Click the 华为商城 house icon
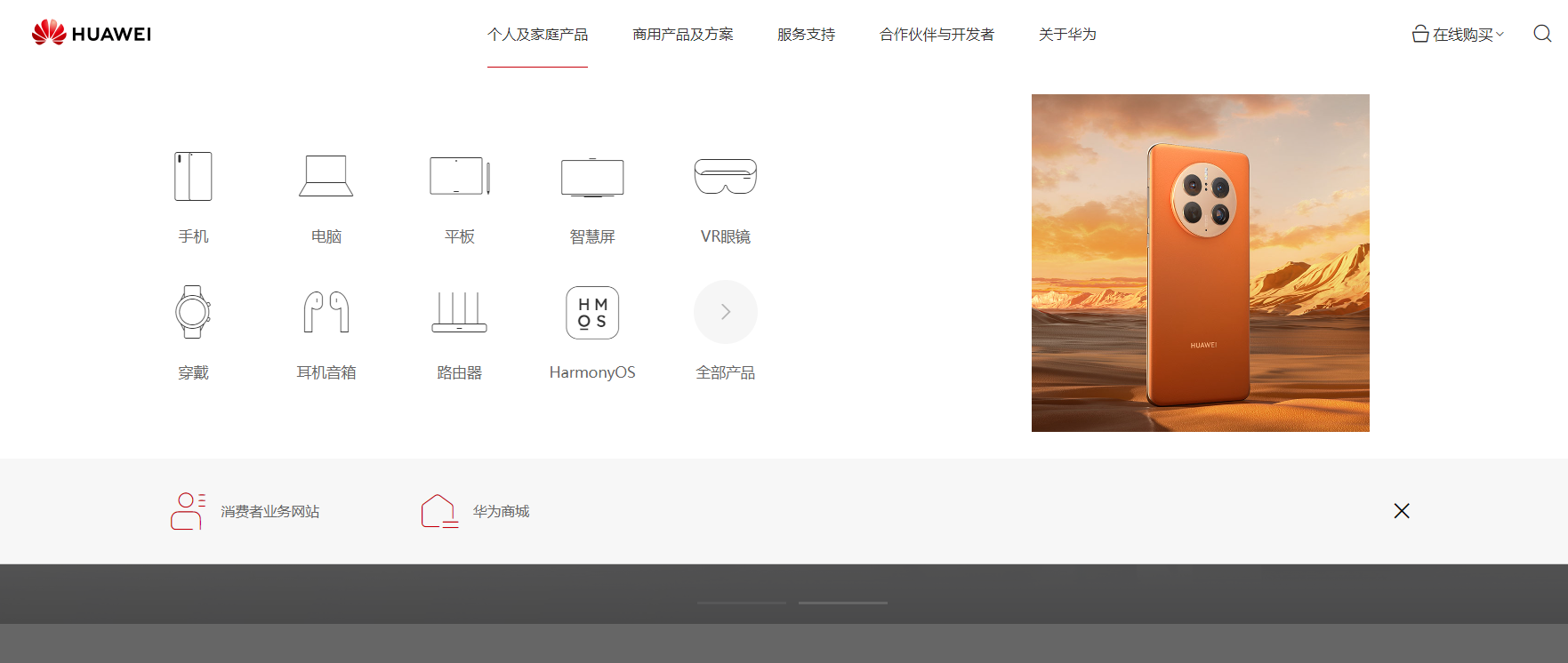The height and width of the screenshot is (663, 1568). [x=439, y=511]
